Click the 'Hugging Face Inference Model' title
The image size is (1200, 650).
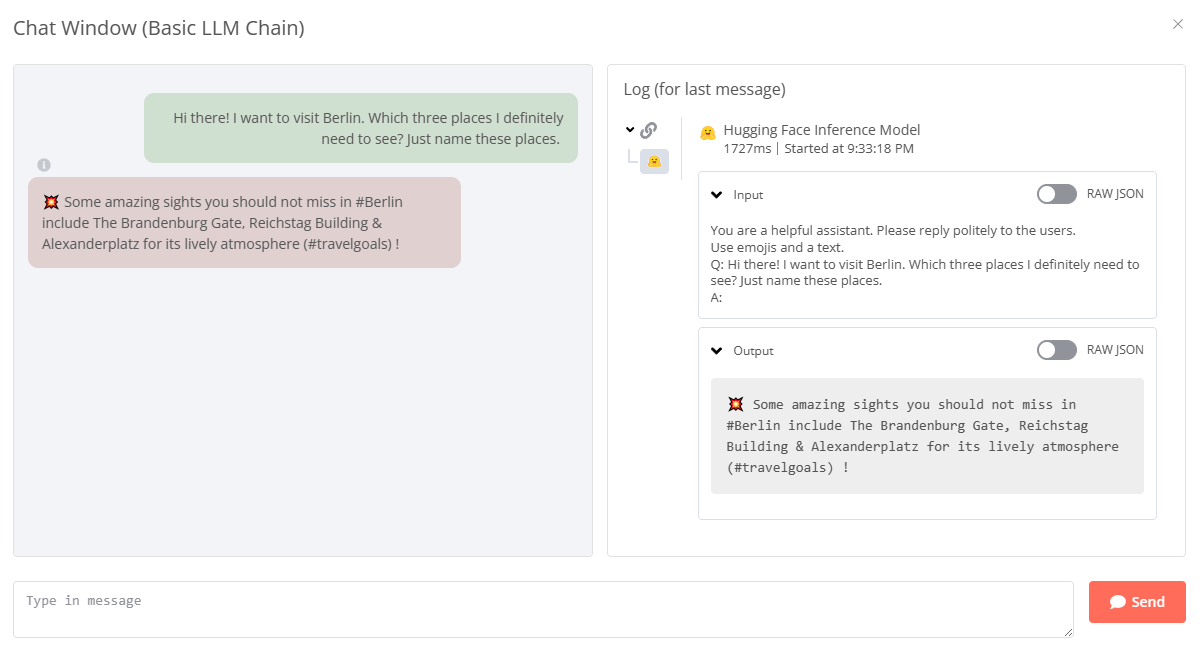click(821, 130)
